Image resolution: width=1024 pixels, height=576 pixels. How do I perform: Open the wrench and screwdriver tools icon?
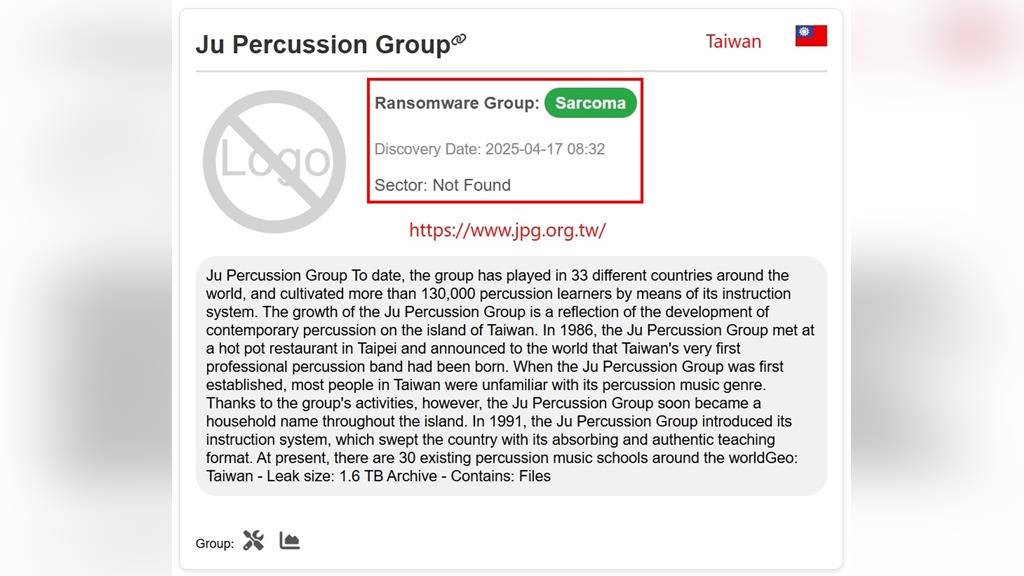point(254,541)
